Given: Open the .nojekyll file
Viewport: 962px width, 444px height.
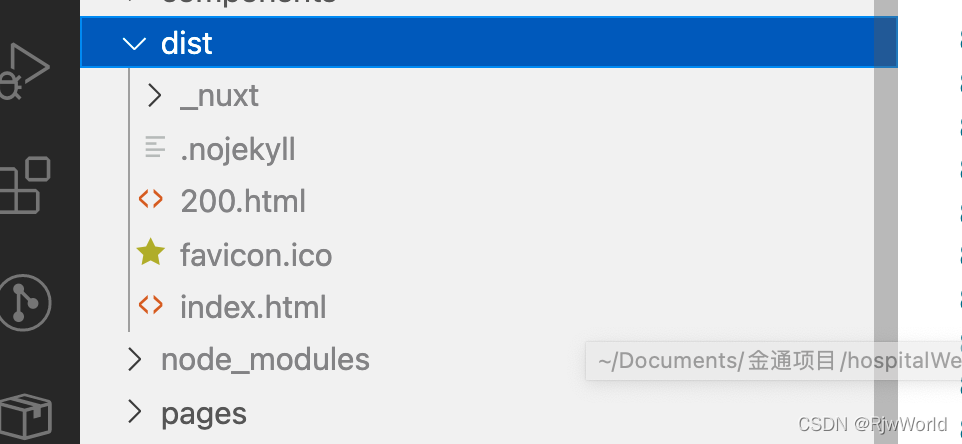Looking at the screenshot, I should pos(238,149).
